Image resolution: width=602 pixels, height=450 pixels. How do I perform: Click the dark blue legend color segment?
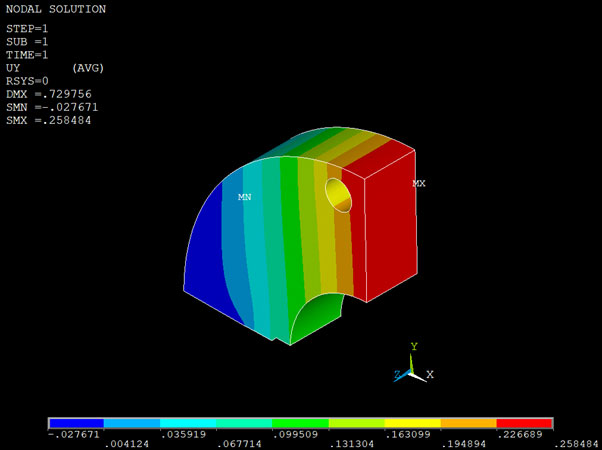pos(76,423)
